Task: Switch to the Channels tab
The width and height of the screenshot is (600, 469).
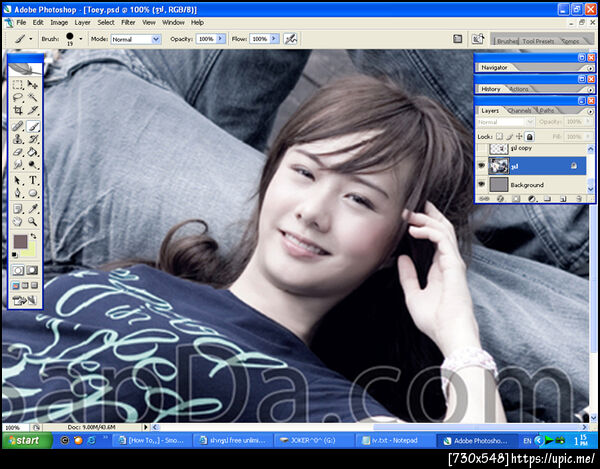Action: (520, 111)
